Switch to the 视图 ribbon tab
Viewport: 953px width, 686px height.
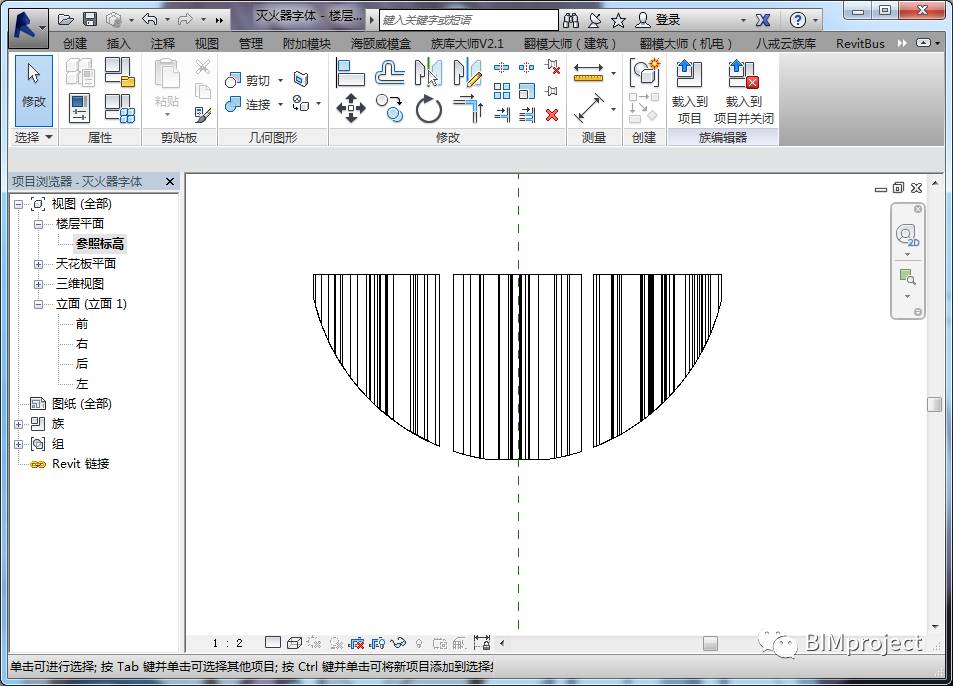click(x=206, y=43)
